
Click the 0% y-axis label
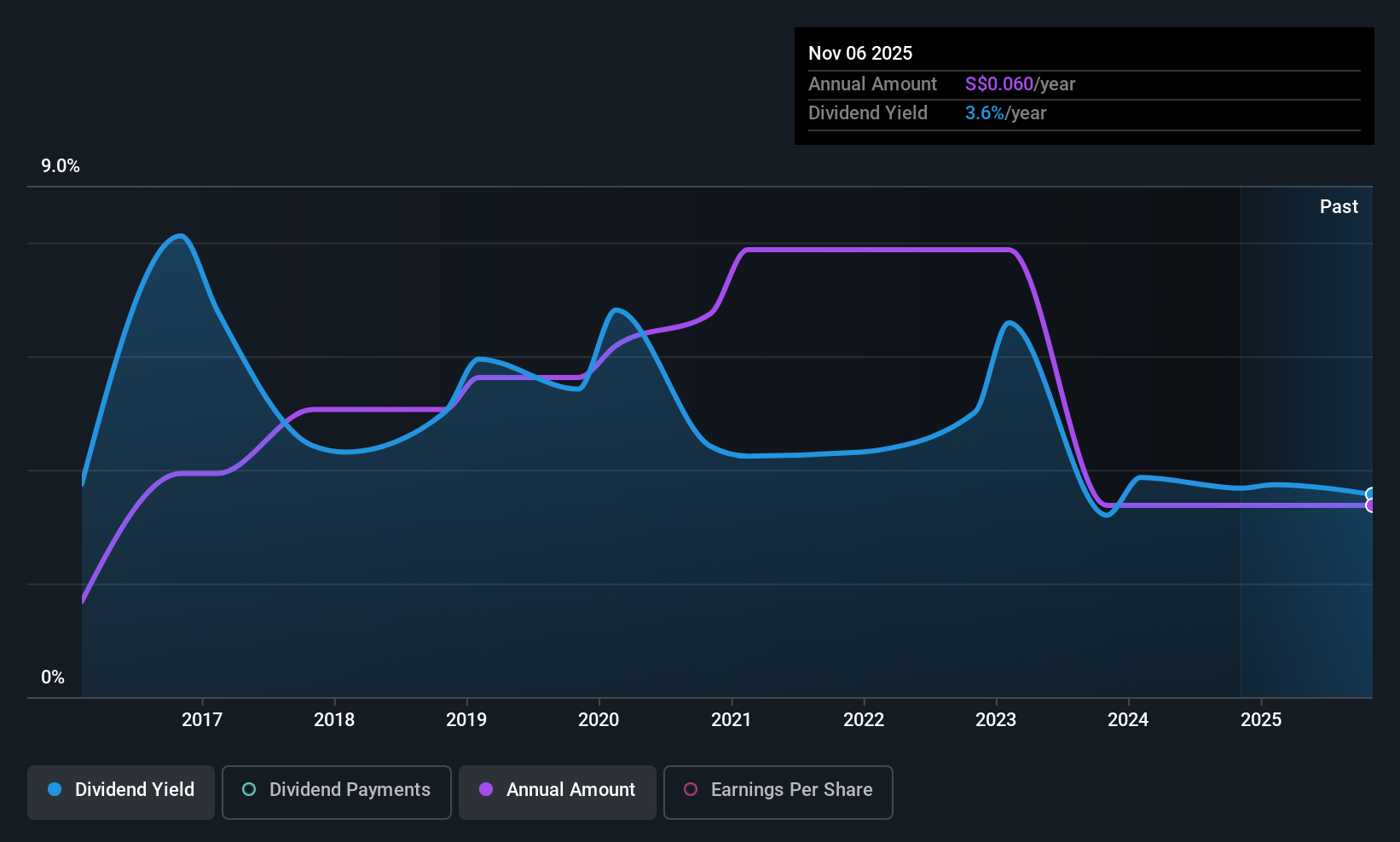pyautogui.click(x=53, y=678)
